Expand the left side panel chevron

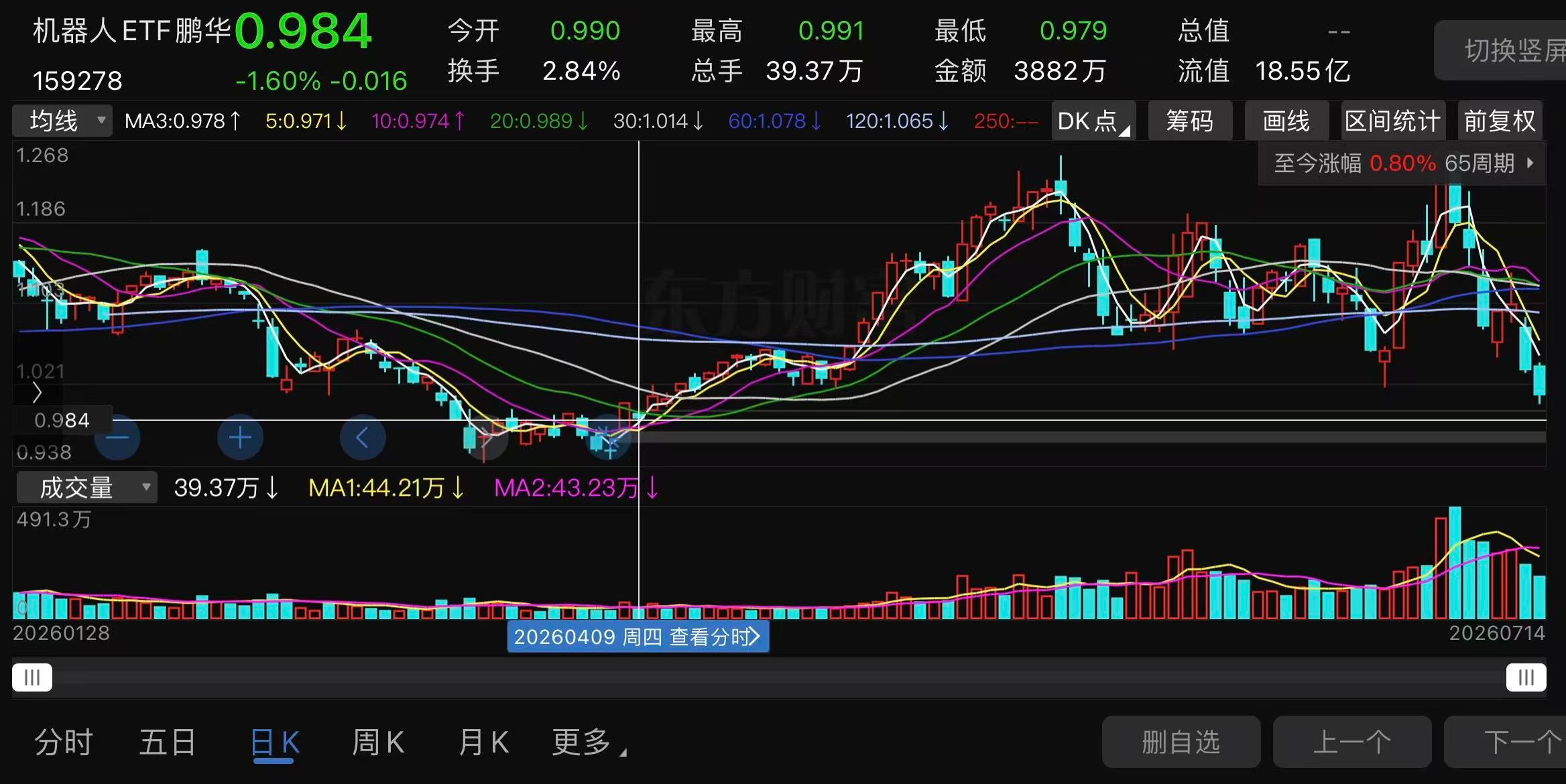(x=37, y=393)
